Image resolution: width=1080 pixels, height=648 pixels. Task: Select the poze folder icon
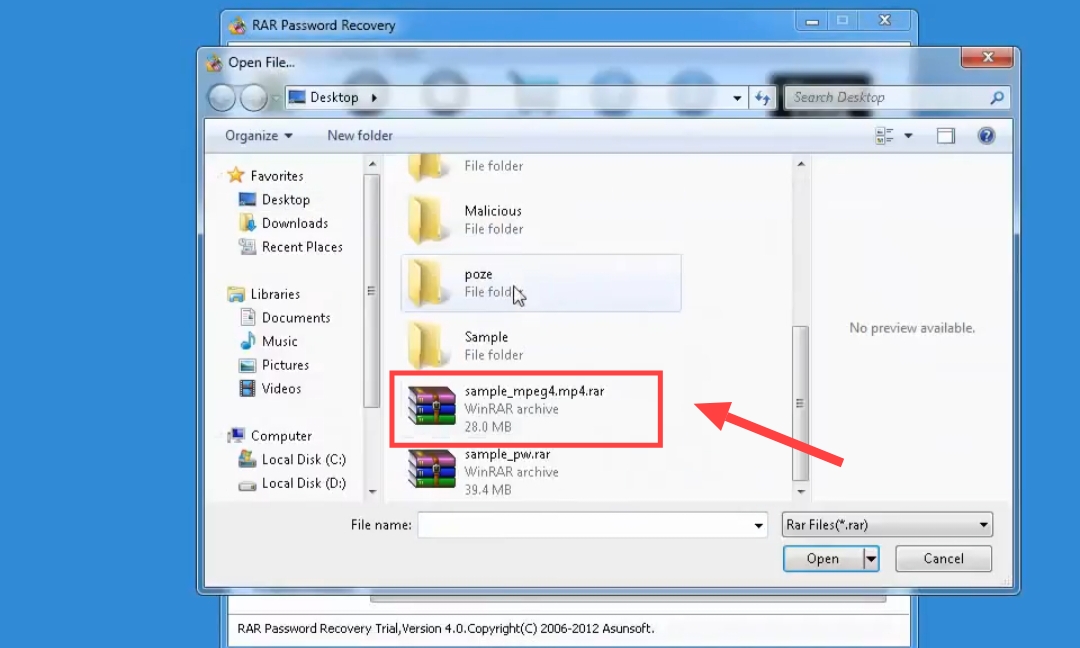[x=426, y=282]
